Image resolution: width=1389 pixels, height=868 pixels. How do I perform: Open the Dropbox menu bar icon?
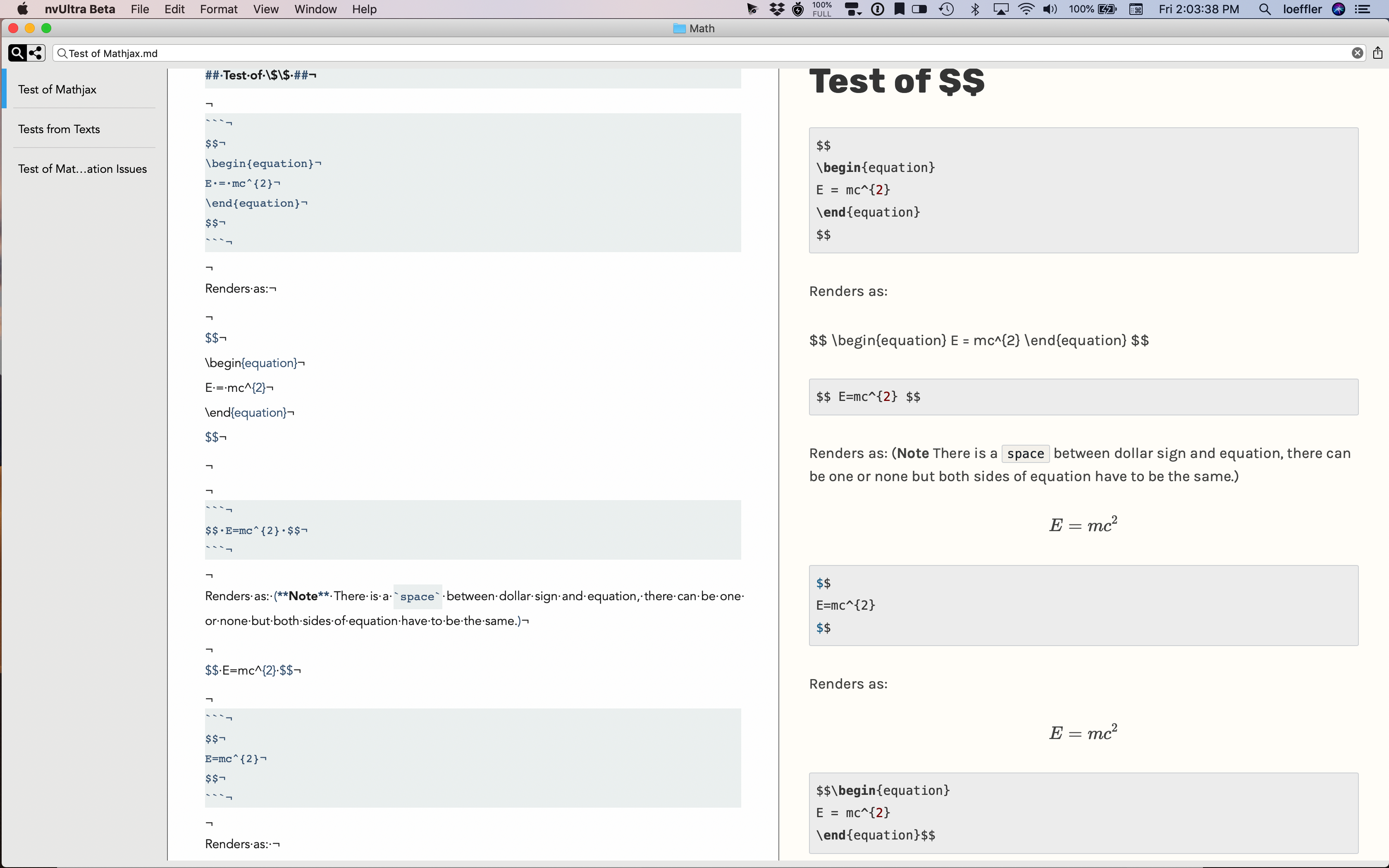pyautogui.click(x=777, y=9)
